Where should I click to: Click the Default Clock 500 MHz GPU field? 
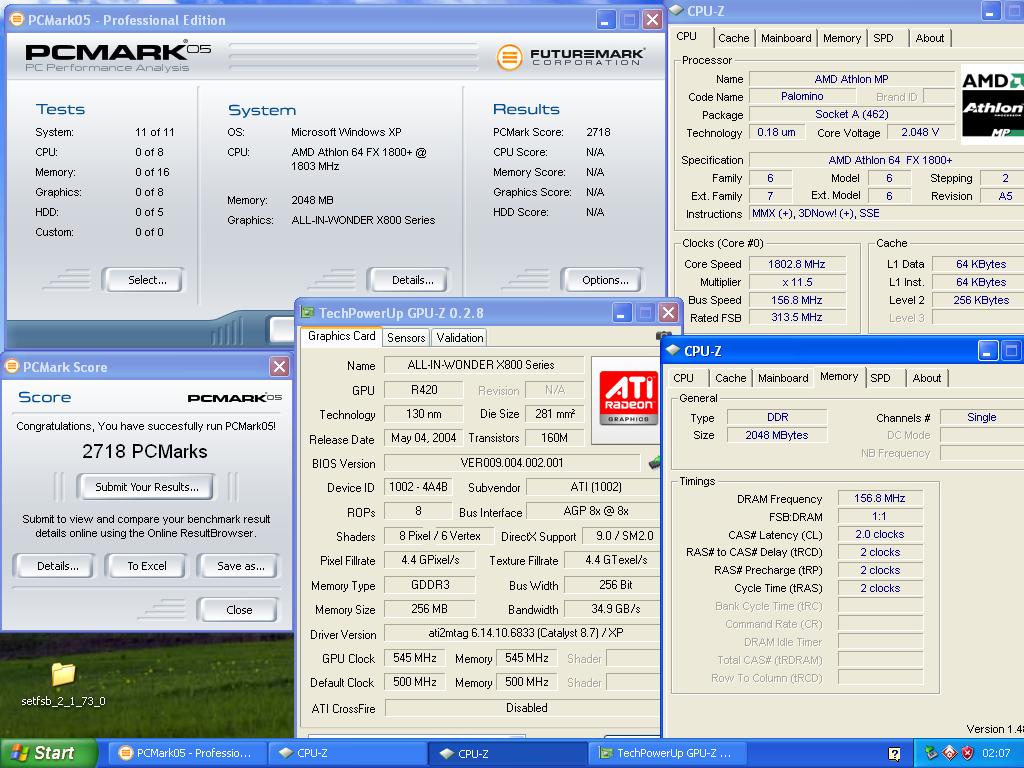click(415, 682)
